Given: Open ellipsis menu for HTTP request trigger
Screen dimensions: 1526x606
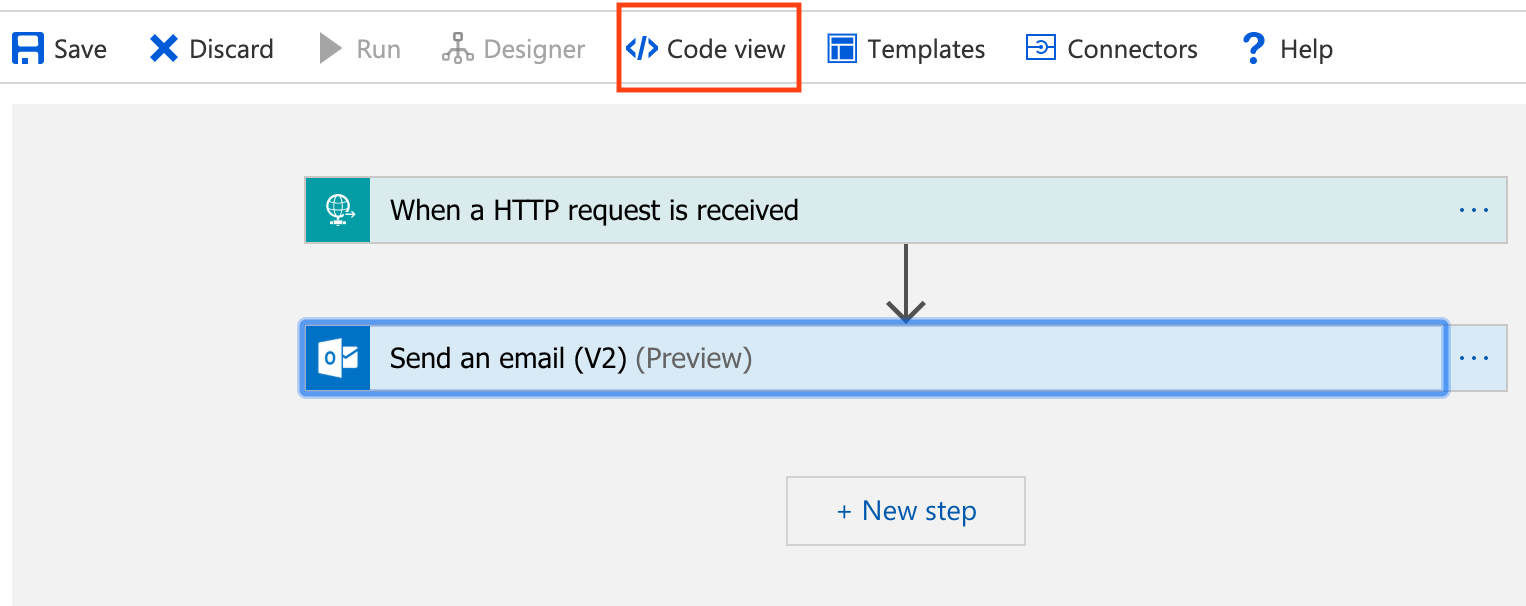Looking at the screenshot, I should [1474, 210].
